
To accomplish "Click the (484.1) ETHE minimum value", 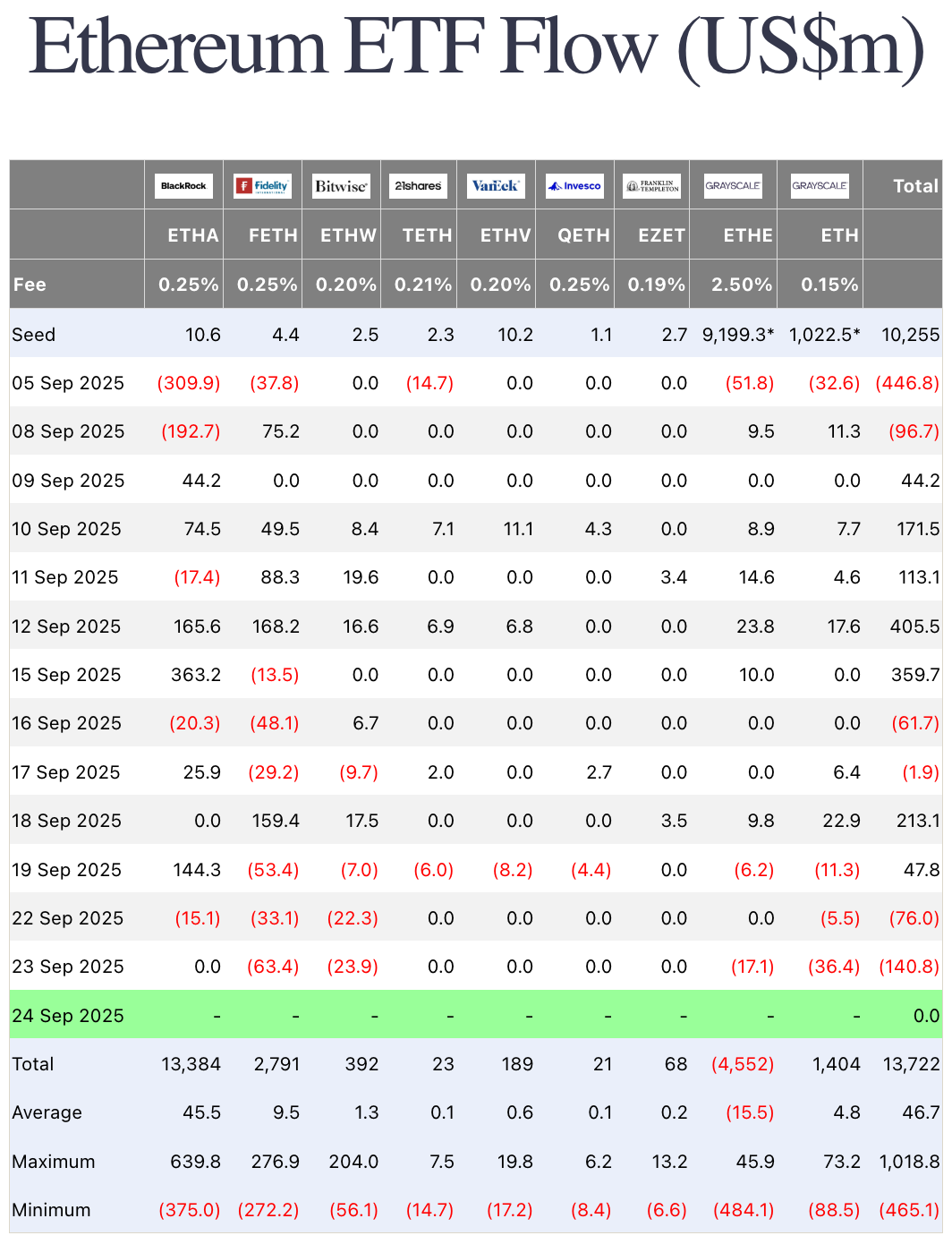I will click(744, 1210).
